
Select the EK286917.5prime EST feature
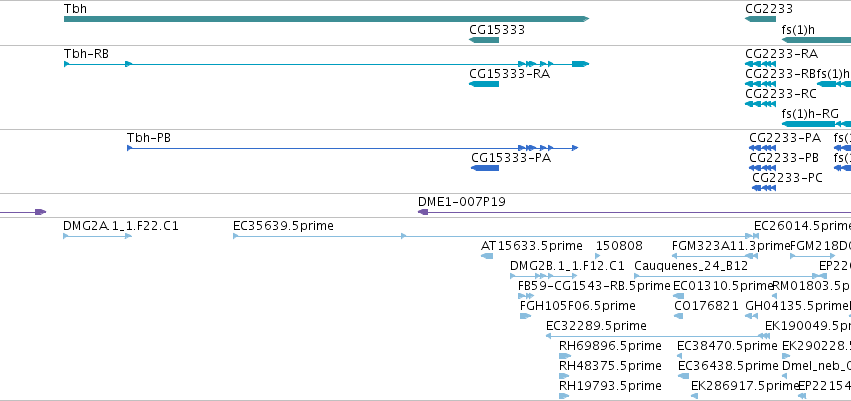(696, 397)
